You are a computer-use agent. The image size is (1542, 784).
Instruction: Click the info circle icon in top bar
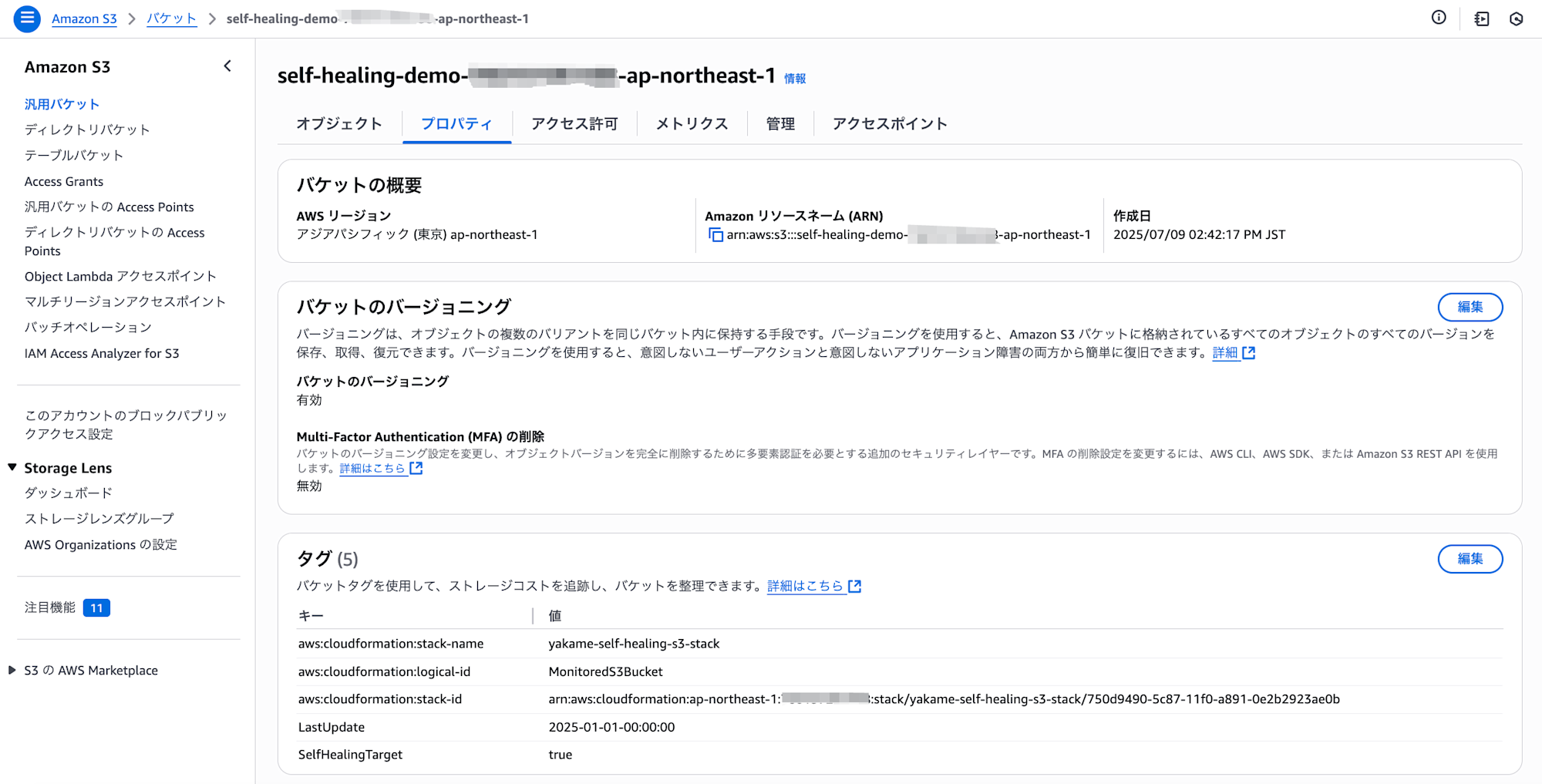pyautogui.click(x=1439, y=18)
